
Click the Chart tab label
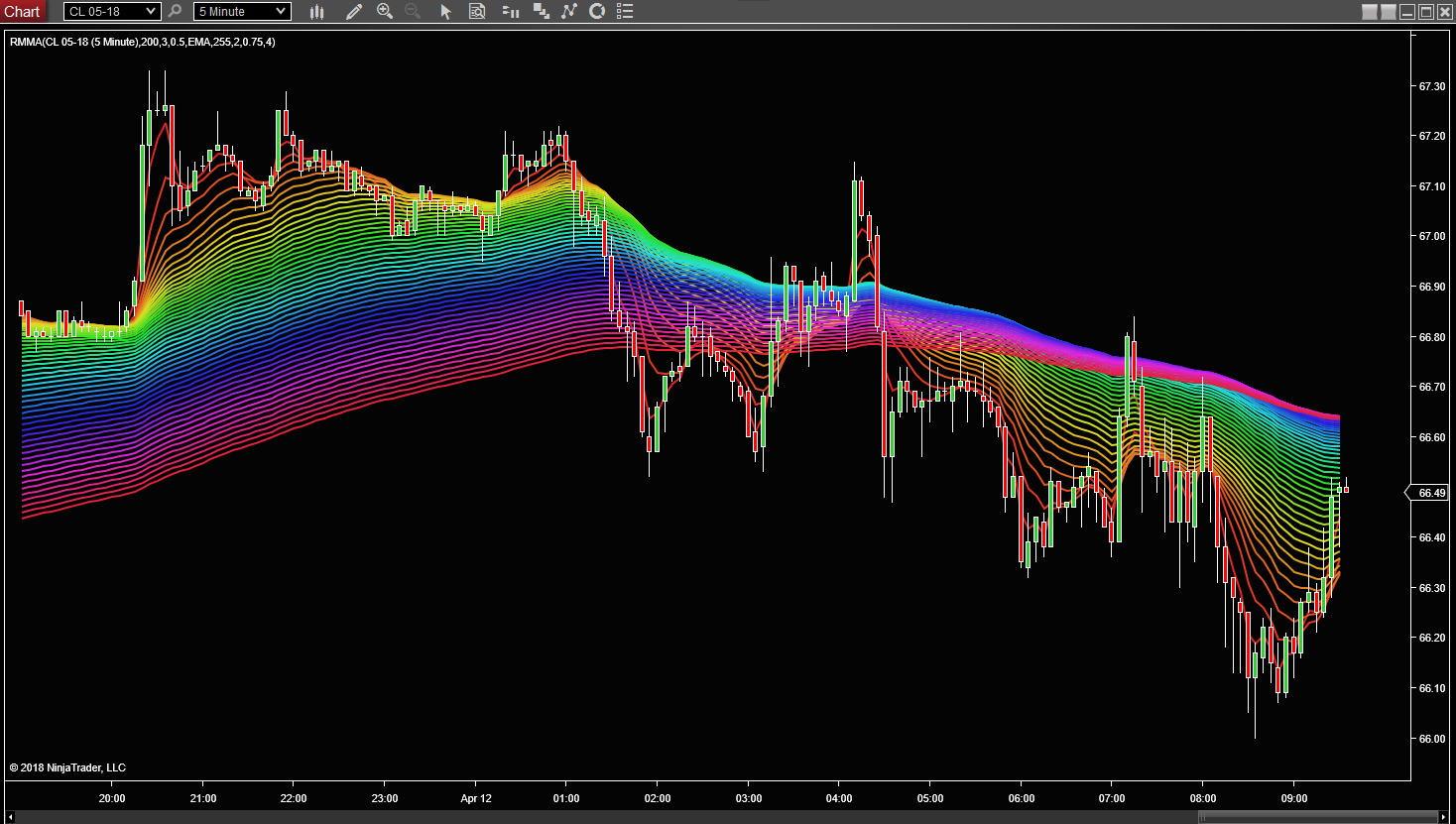[23, 12]
